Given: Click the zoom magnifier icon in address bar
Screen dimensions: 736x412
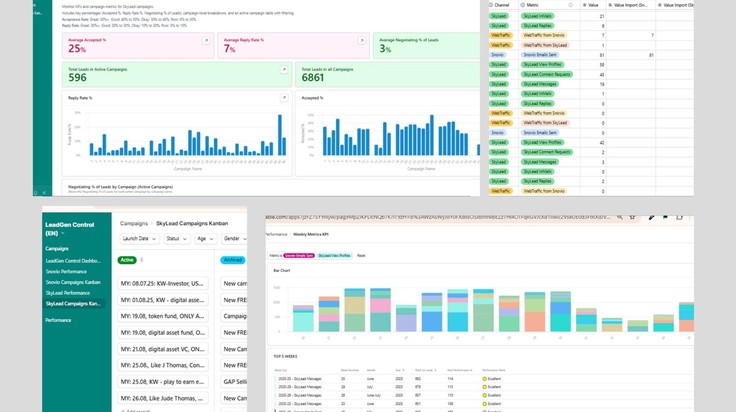Looking at the screenshot, I should click(x=620, y=217).
